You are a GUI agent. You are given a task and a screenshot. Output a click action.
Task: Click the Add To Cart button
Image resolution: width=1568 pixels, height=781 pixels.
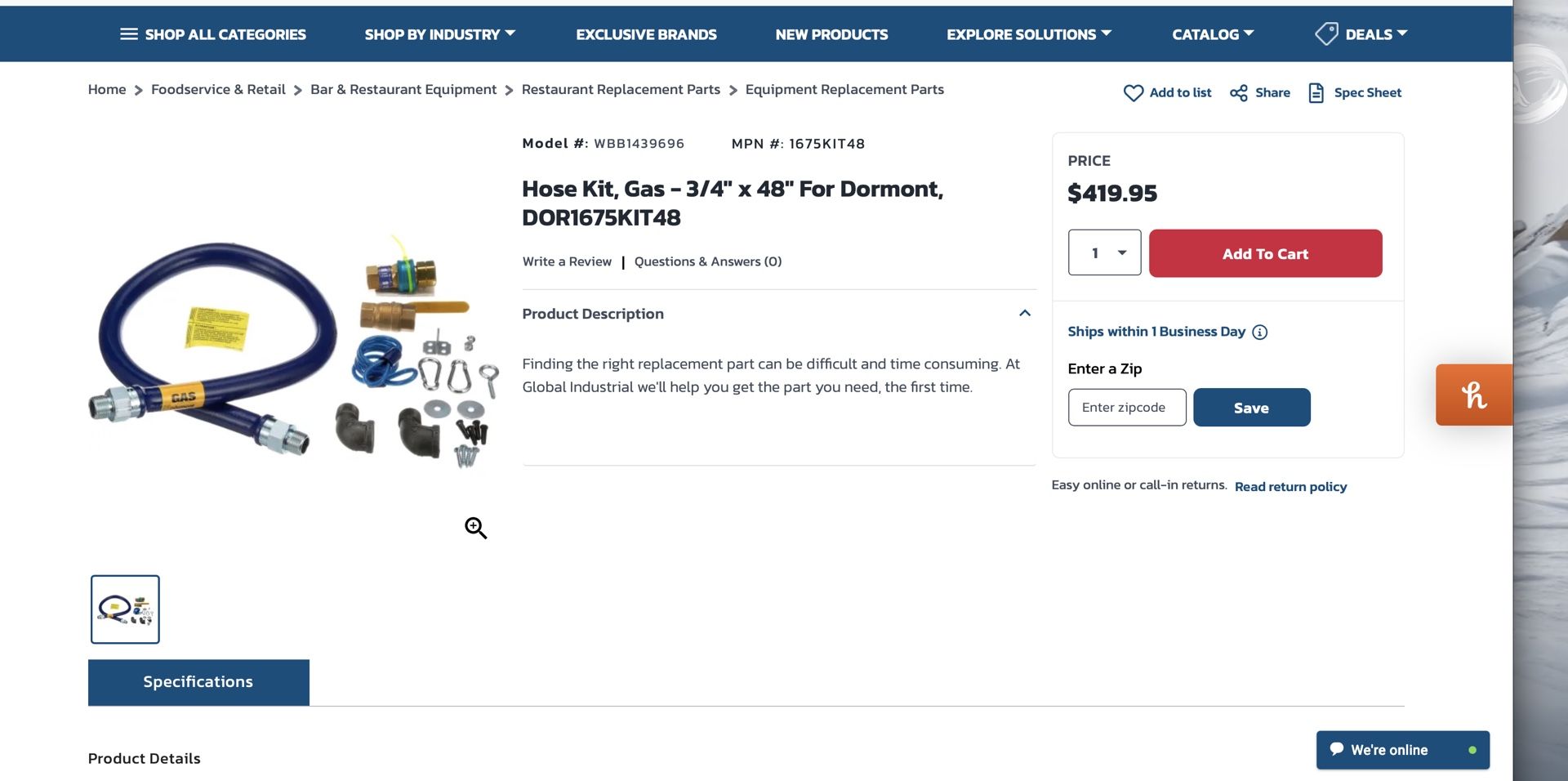click(x=1265, y=253)
